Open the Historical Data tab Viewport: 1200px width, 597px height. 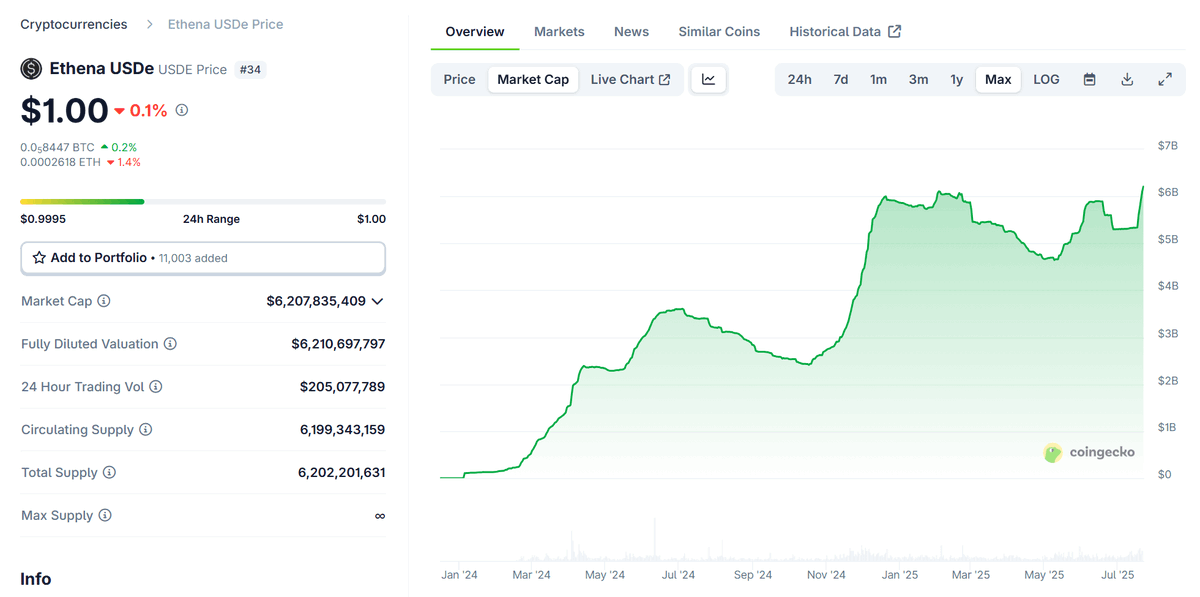coord(845,32)
